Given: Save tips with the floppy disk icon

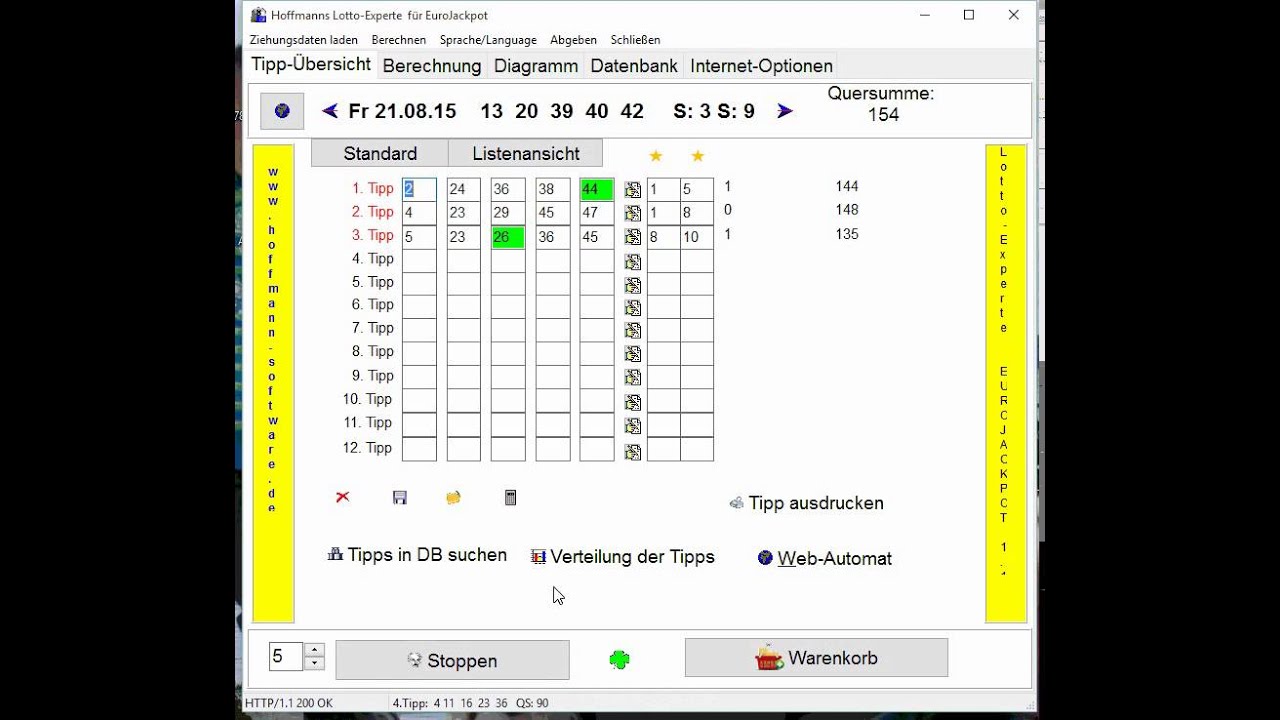Looking at the screenshot, I should pos(400,497).
